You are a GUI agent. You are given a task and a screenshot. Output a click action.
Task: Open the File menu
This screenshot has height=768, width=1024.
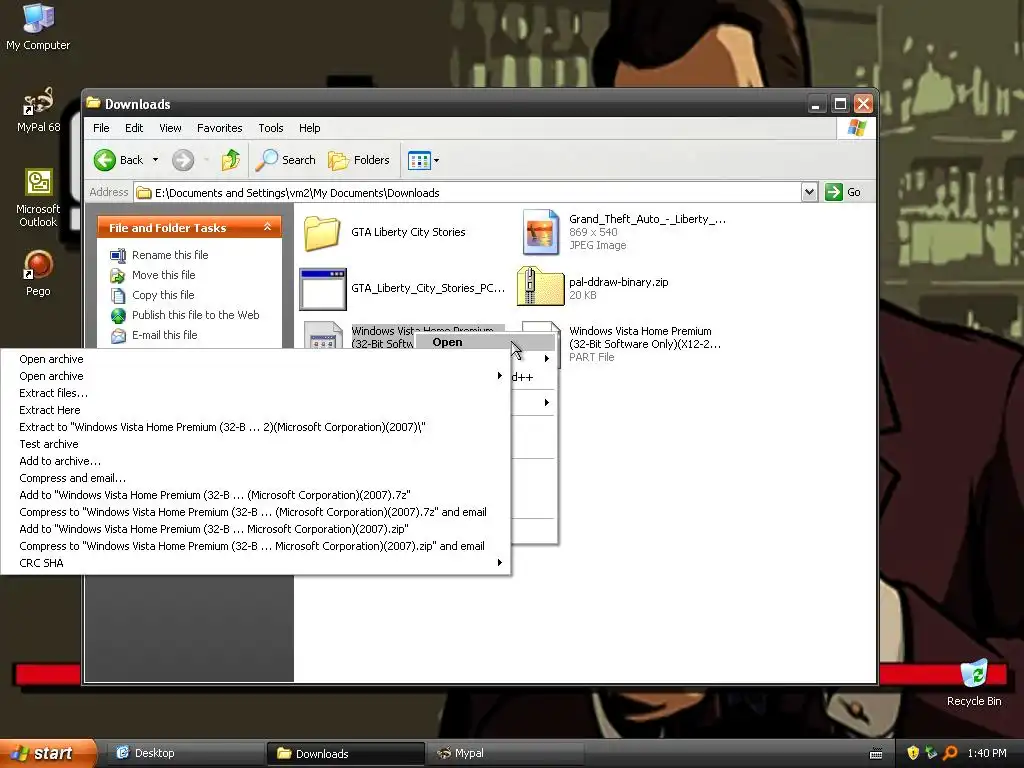(x=101, y=128)
